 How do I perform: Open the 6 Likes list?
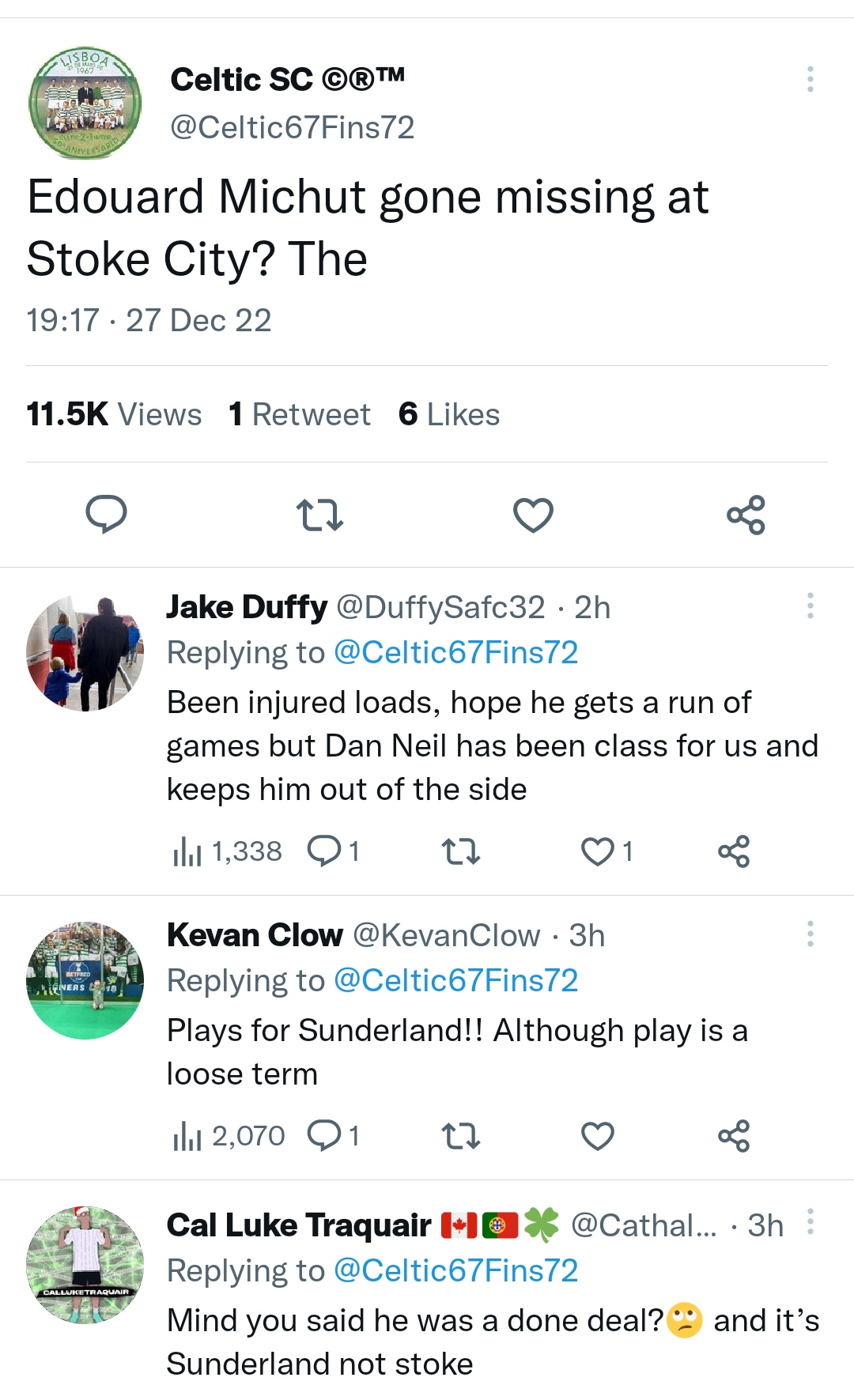(x=449, y=414)
